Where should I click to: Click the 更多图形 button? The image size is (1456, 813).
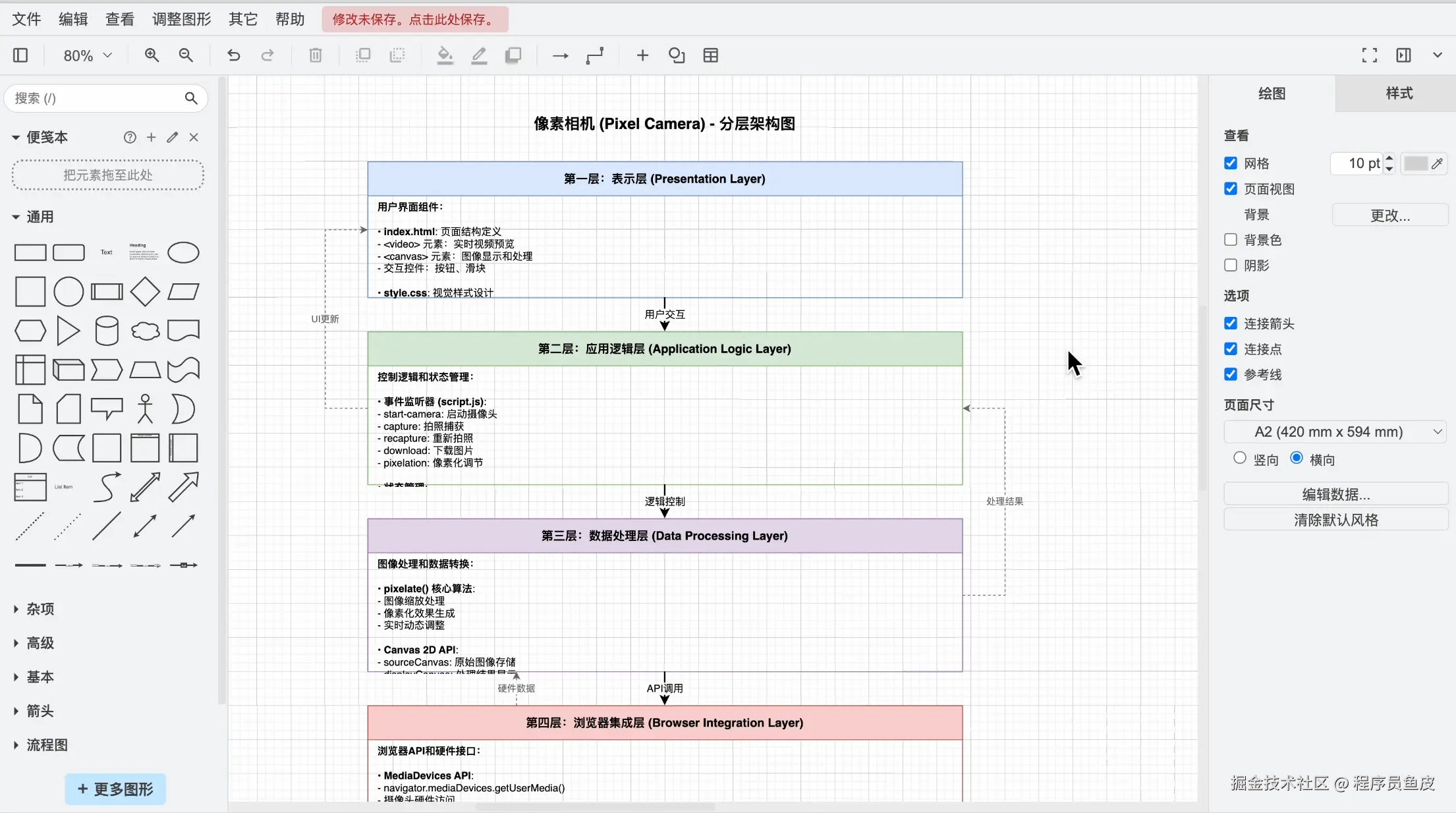pyautogui.click(x=115, y=789)
